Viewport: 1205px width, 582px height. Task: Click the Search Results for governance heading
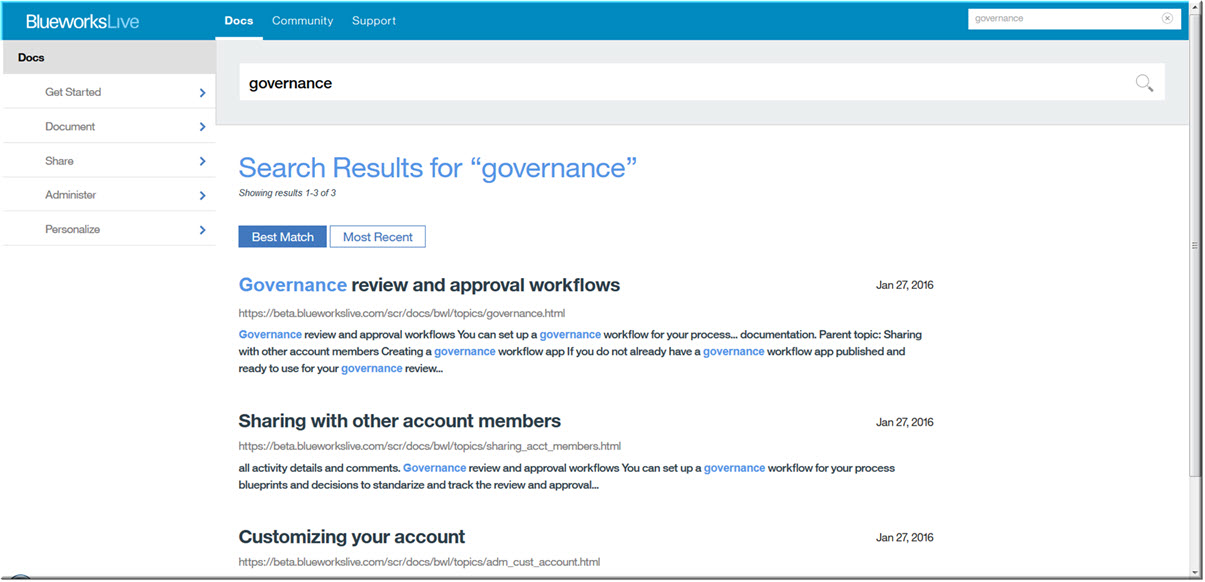tap(438, 167)
